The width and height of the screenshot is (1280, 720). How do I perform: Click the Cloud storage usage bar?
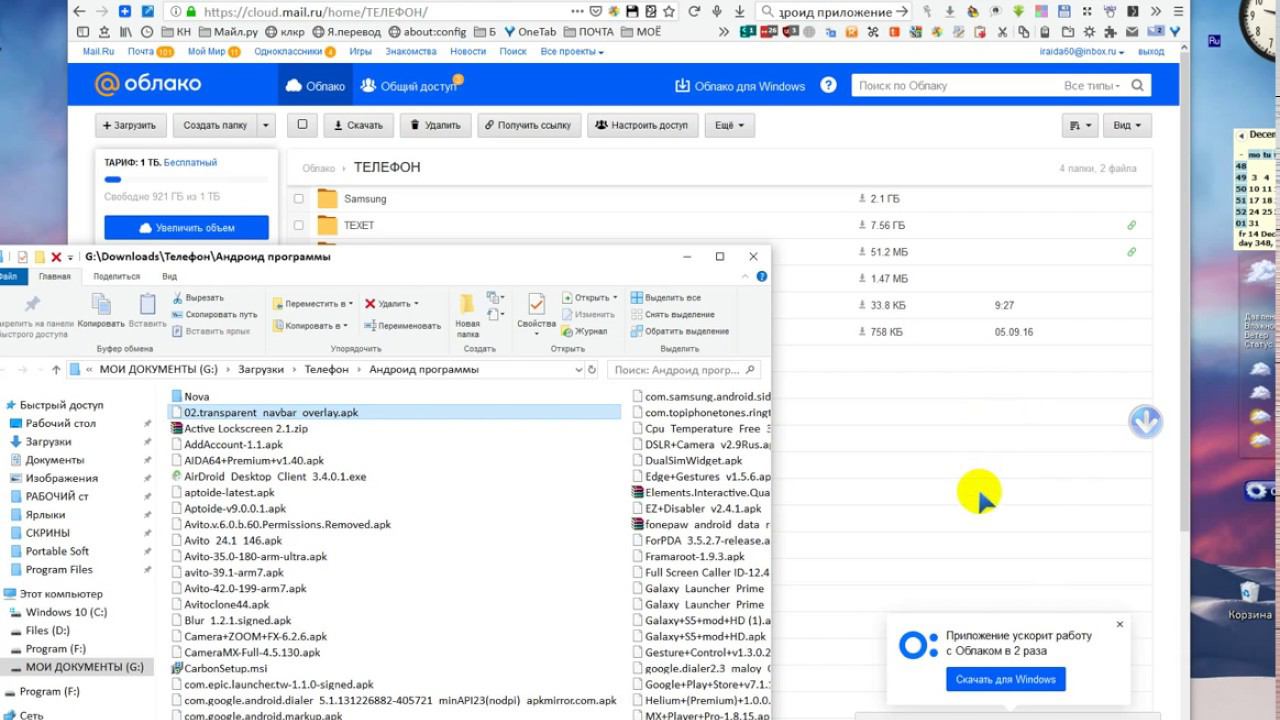coord(186,180)
